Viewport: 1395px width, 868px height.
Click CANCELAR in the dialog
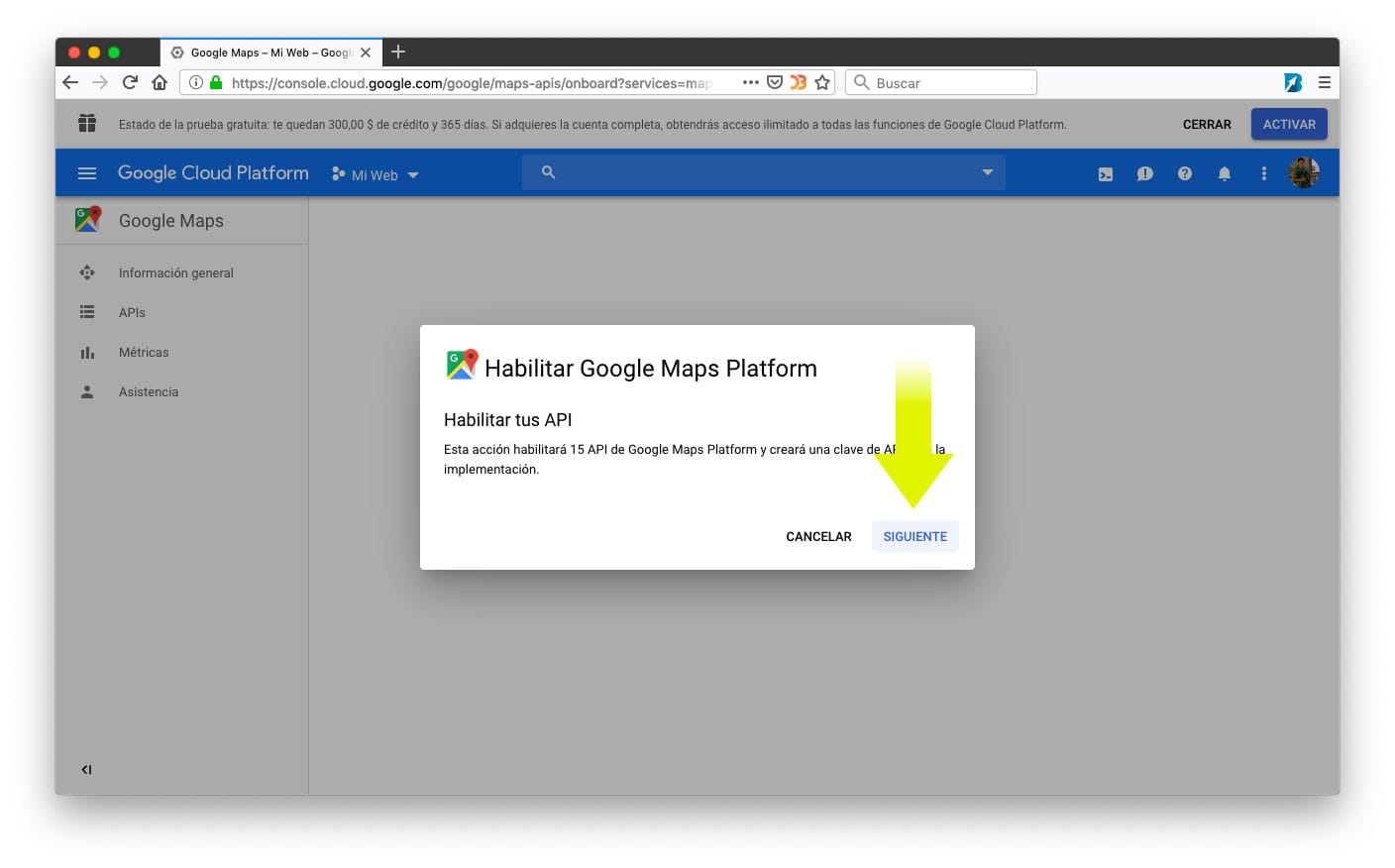coord(818,536)
